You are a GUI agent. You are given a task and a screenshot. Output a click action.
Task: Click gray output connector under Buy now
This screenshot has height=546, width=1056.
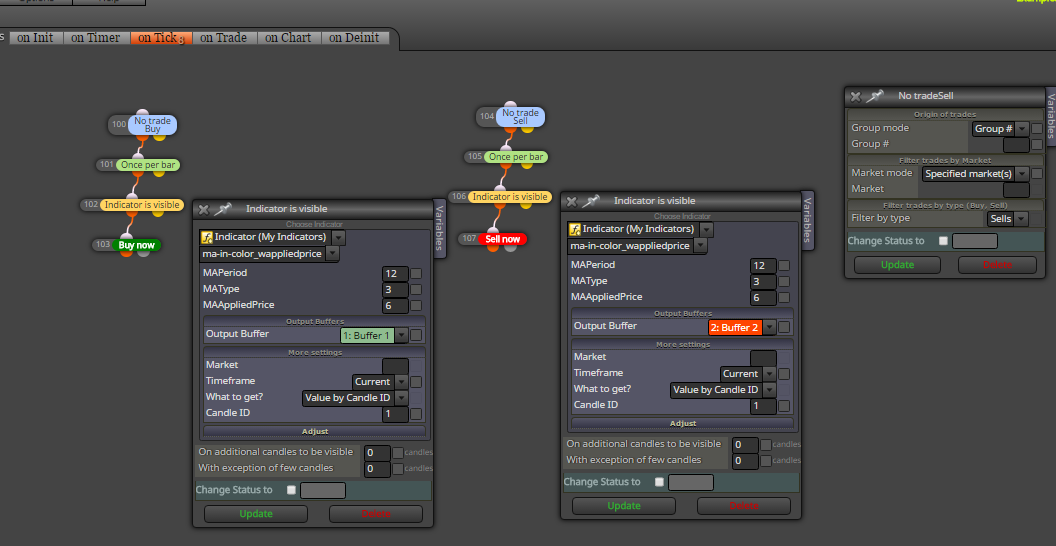click(x=143, y=252)
